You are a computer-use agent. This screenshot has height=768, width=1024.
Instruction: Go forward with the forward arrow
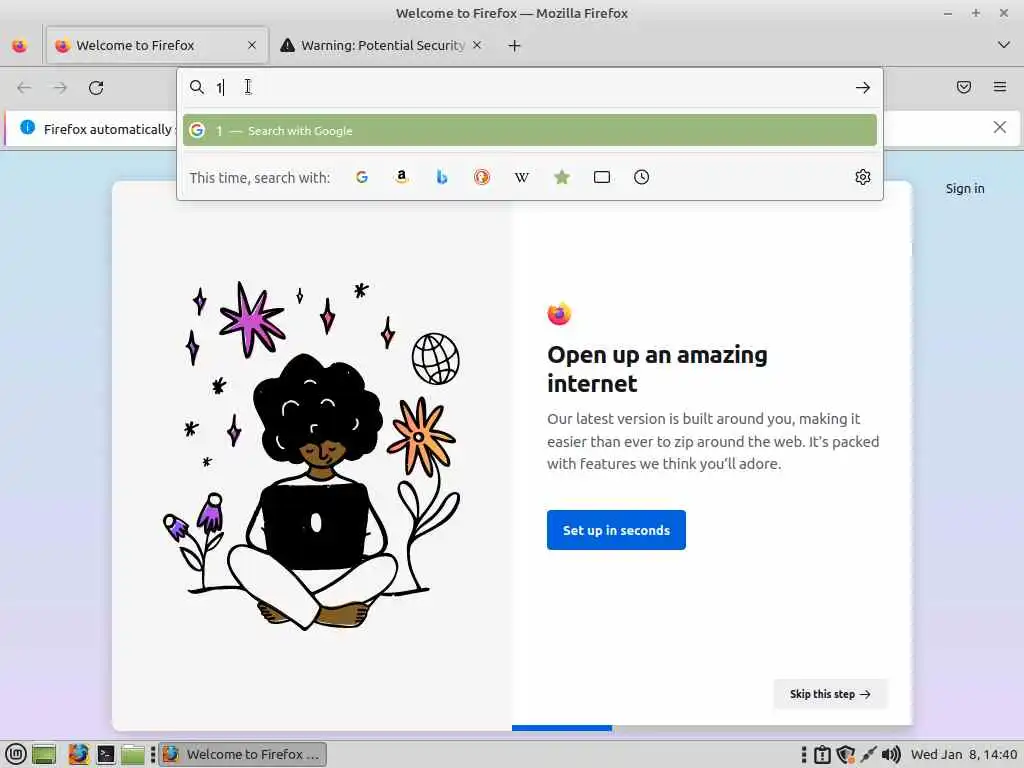(60, 88)
